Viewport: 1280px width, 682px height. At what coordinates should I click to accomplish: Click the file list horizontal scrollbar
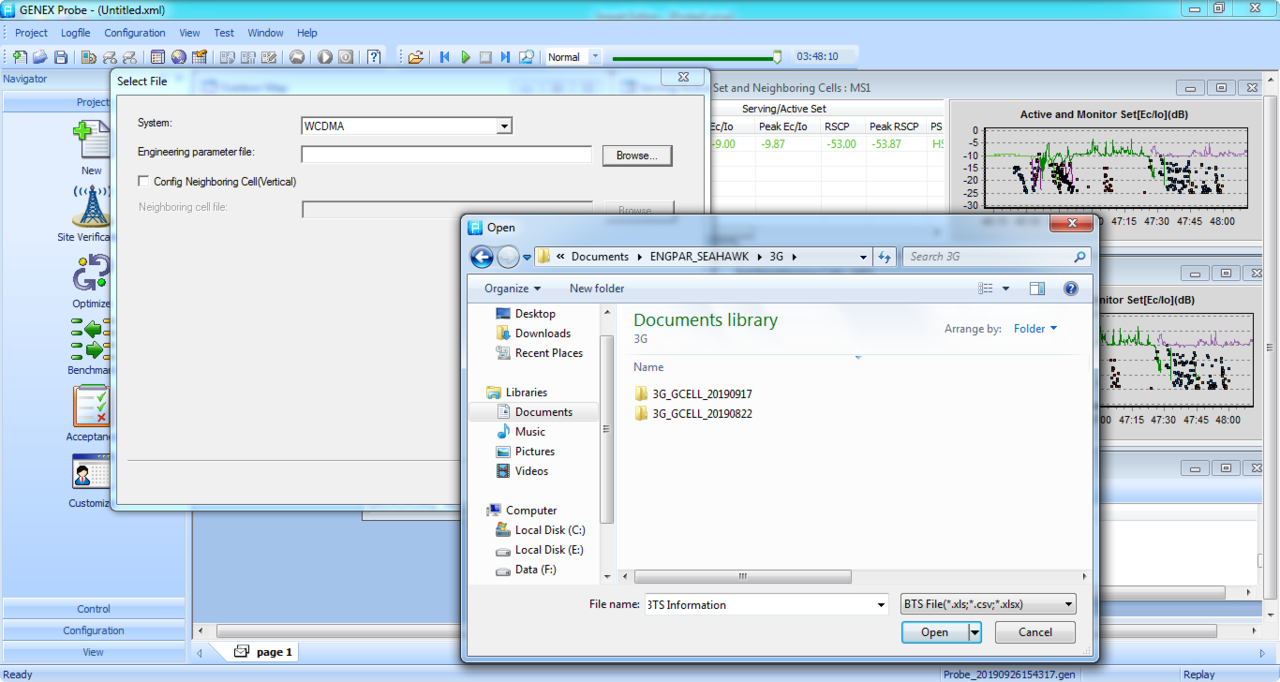click(x=742, y=576)
